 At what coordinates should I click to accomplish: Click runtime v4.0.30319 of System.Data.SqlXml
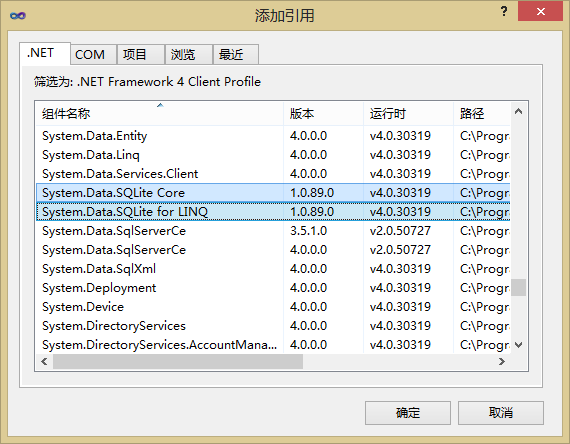point(400,269)
